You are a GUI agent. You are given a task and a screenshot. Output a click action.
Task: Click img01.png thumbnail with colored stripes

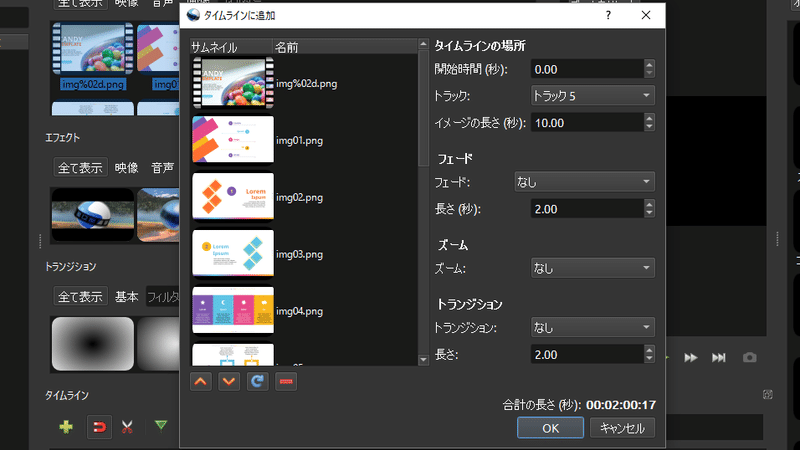(x=233, y=139)
